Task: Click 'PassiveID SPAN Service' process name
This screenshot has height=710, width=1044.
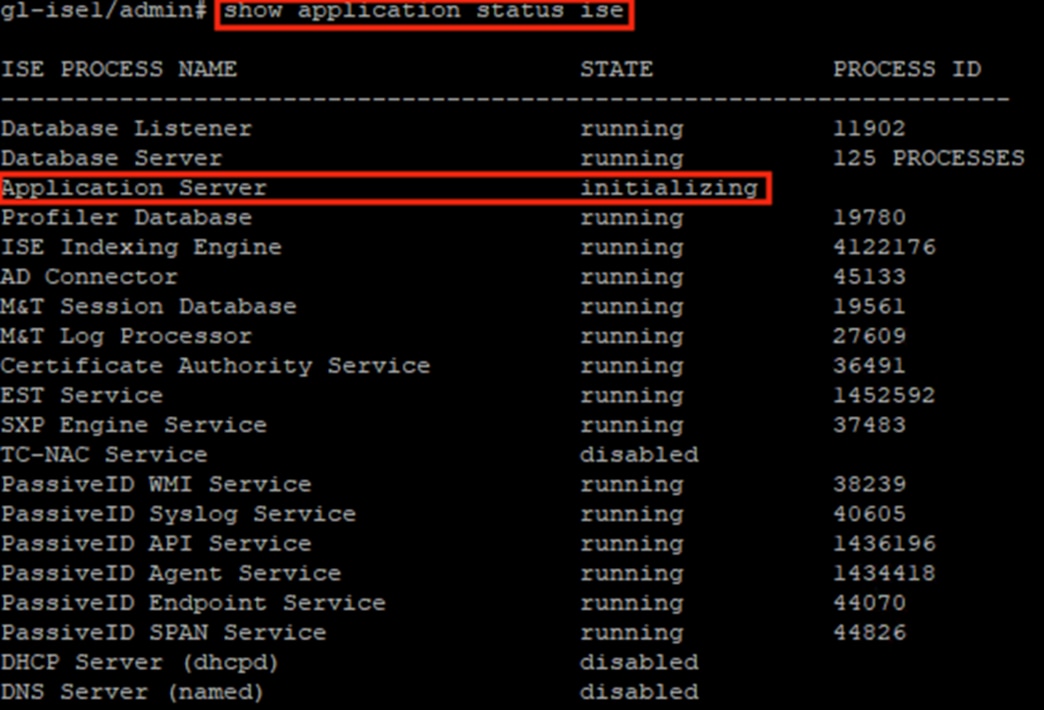Action: [x=164, y=633]
